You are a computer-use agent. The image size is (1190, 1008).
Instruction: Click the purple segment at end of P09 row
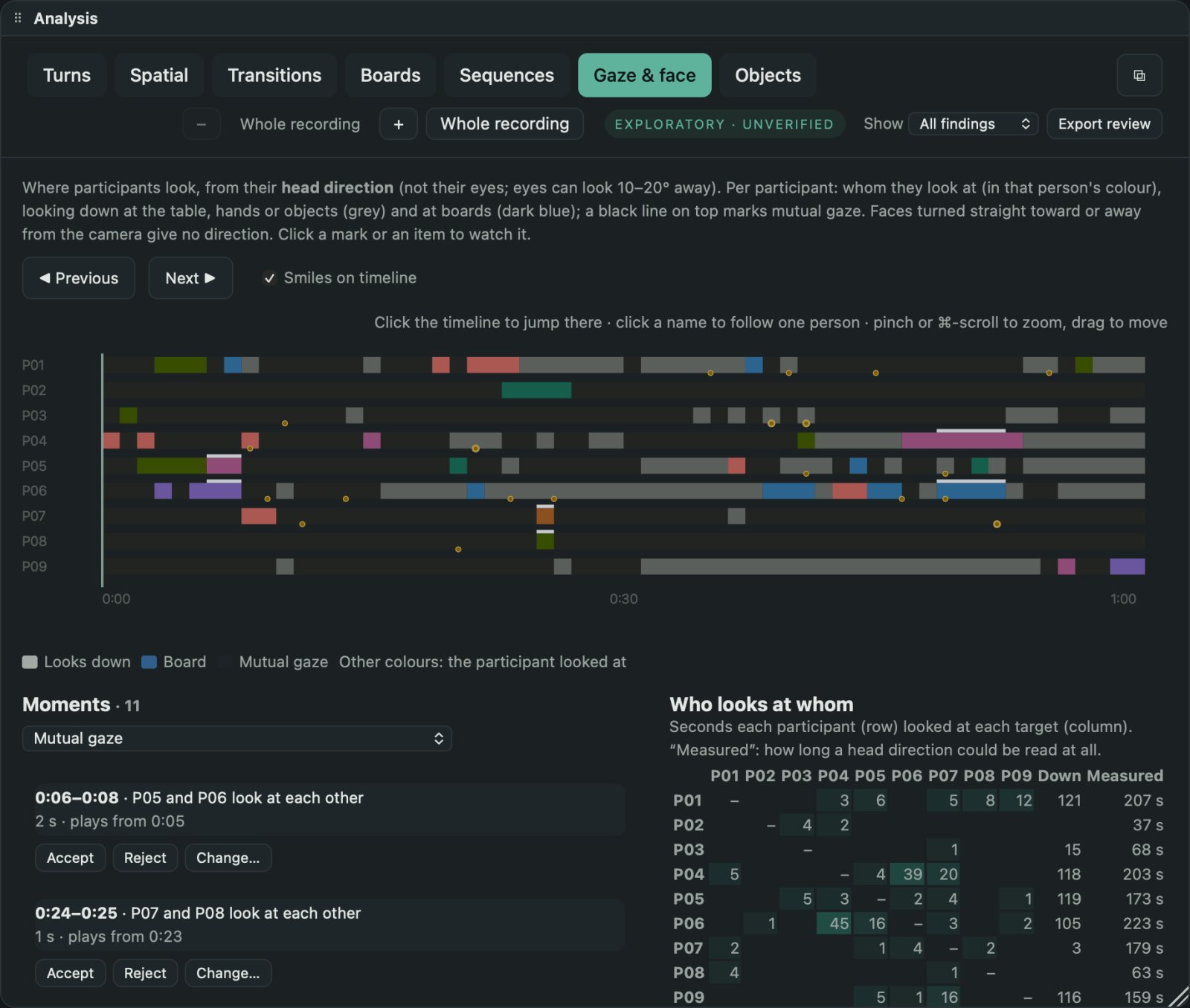pos(1128,566)
